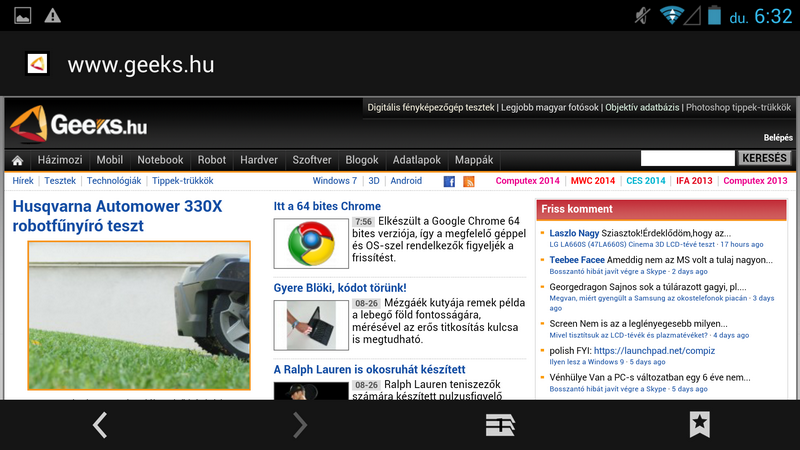800x450 pixels.
Task: Click the home icon in site navigation
Action: tap(17, 160)
